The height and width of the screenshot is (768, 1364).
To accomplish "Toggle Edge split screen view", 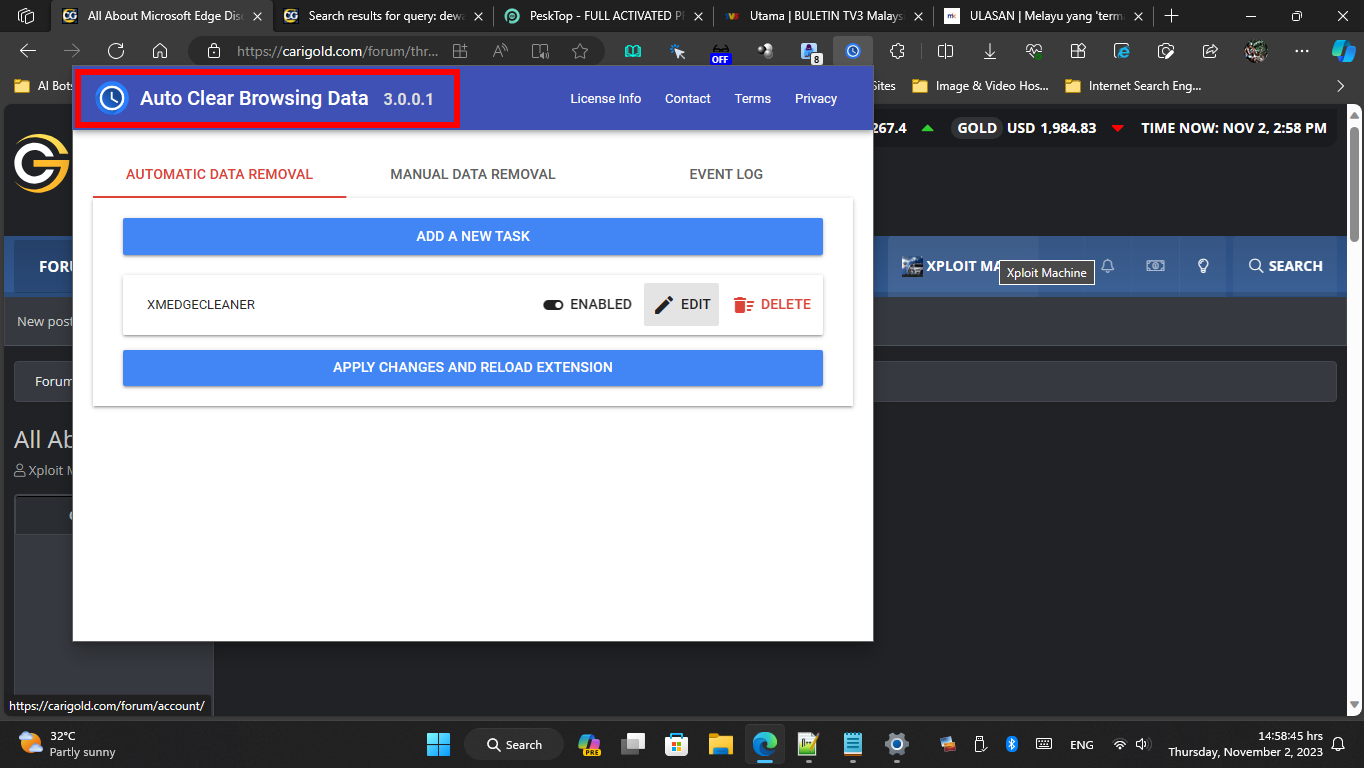I will coord(945,51).
